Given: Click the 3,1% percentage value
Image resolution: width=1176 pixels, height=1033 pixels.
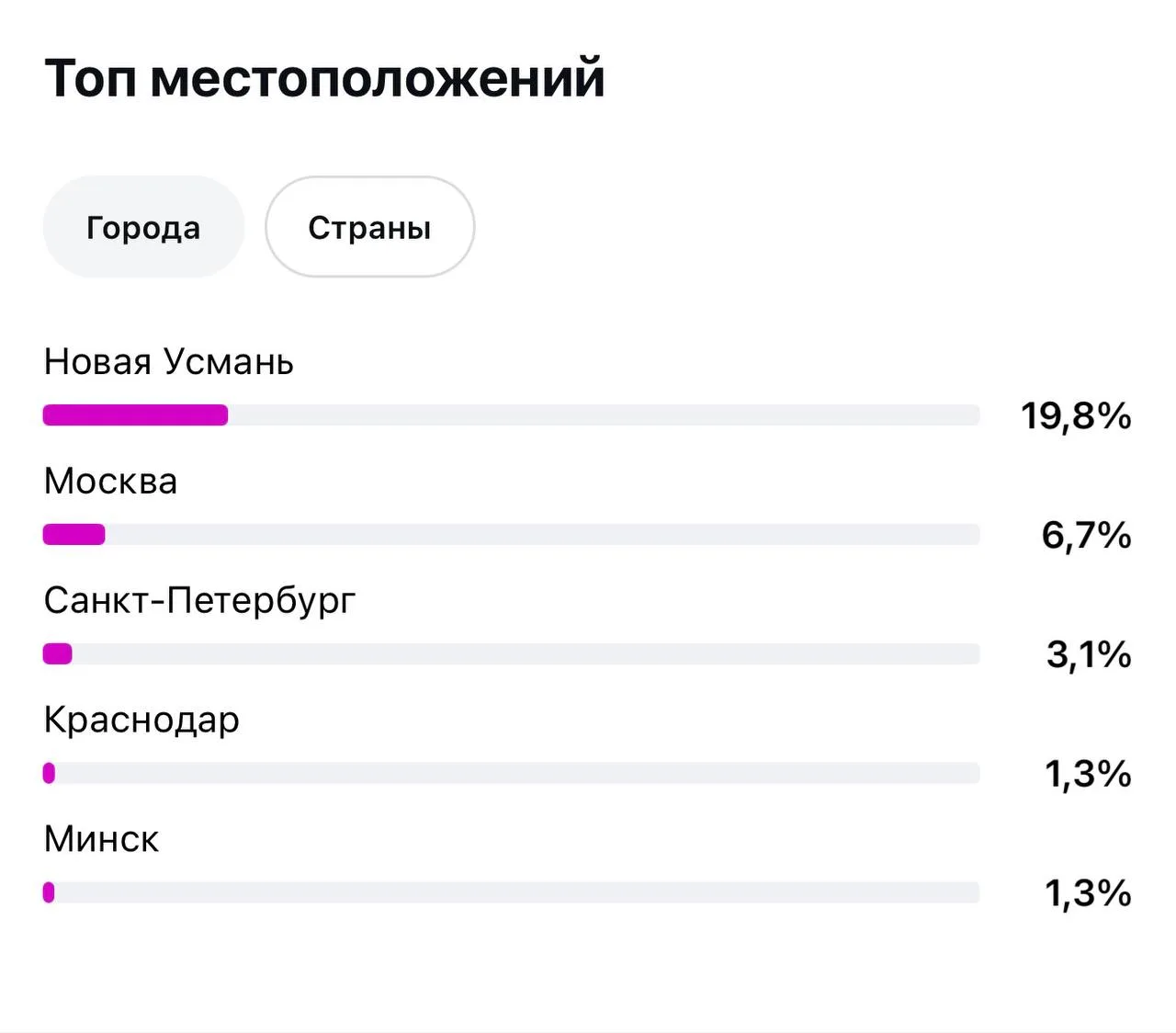Looking at the screenshot, I should [x=1089, y=654].
